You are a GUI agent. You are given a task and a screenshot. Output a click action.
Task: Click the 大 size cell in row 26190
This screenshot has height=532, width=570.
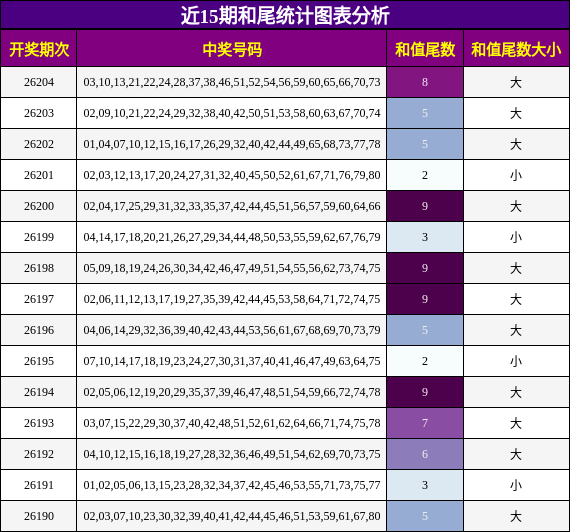point(516,516)
